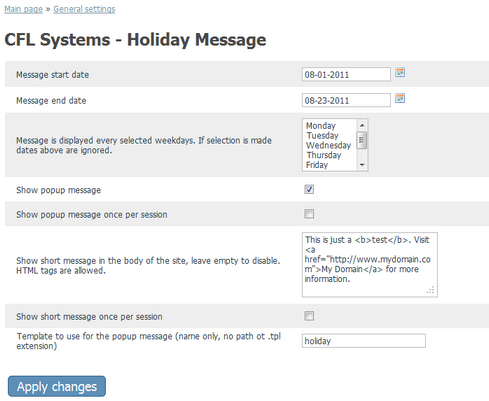The height and width of the screenshot is (401, 489).
Task: Toggle the Show popup message checkbox
Action: tap(309, 189)
